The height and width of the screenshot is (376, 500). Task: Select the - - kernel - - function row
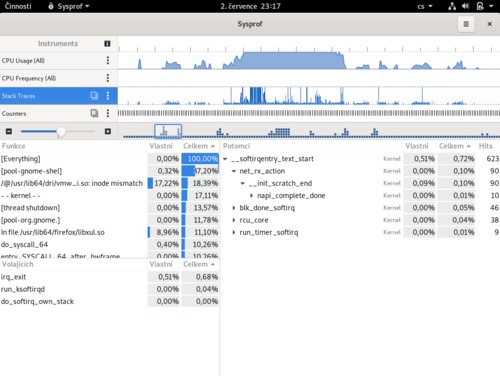(x=109, y=196)
